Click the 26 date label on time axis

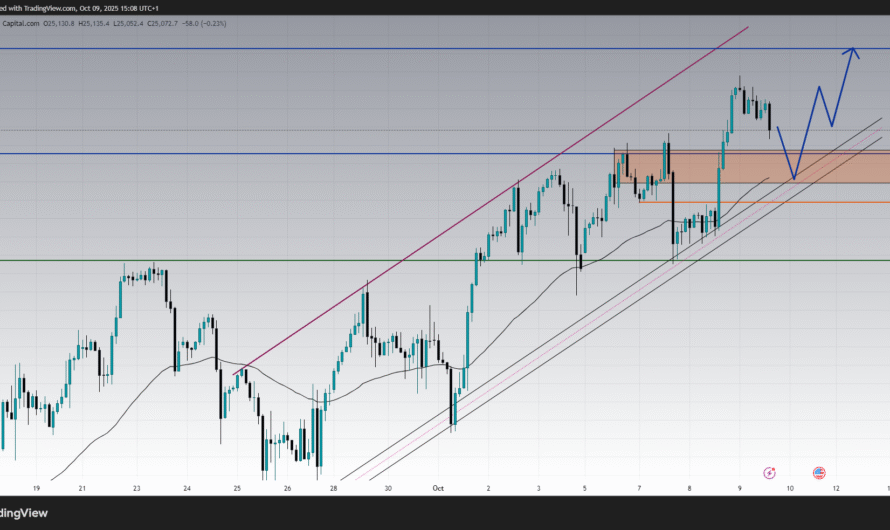(x=288, y=489)
